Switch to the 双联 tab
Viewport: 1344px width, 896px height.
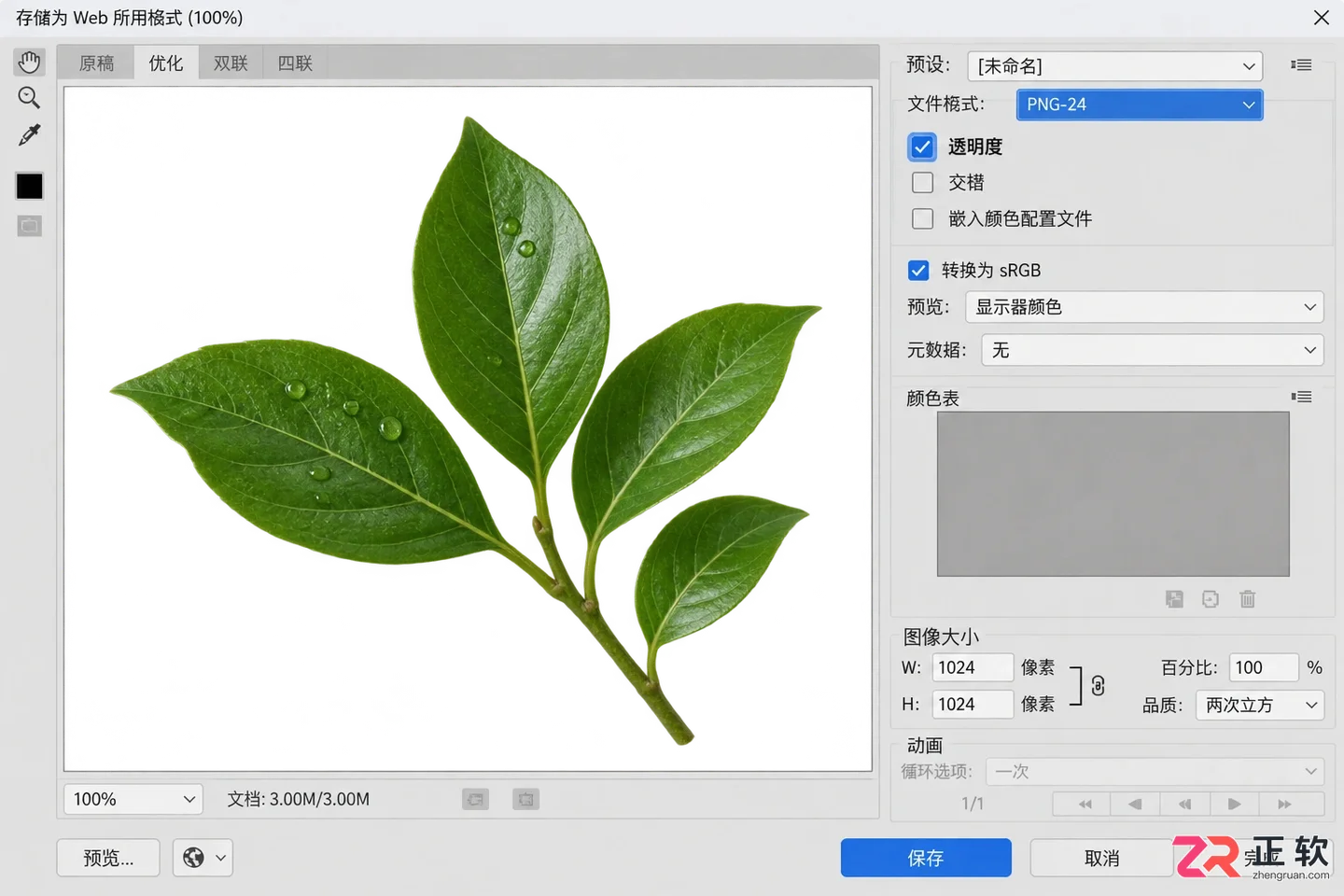(231, 63)
